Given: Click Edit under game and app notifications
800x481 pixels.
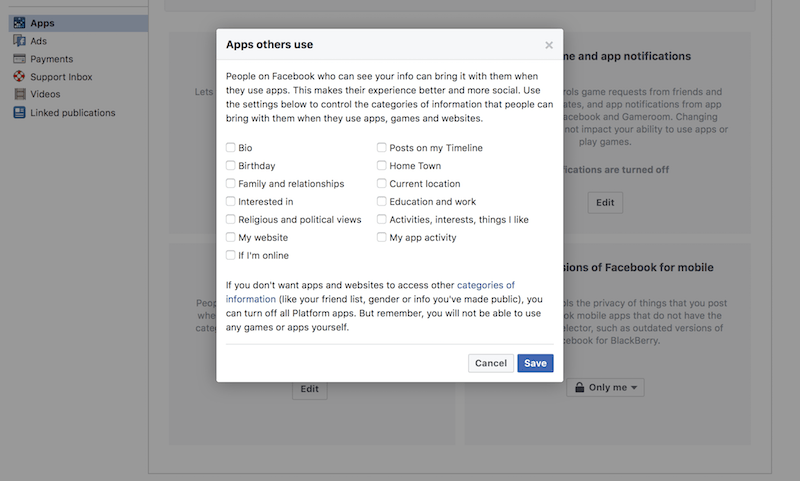Looking at the screenshot, I should point(605,202).
